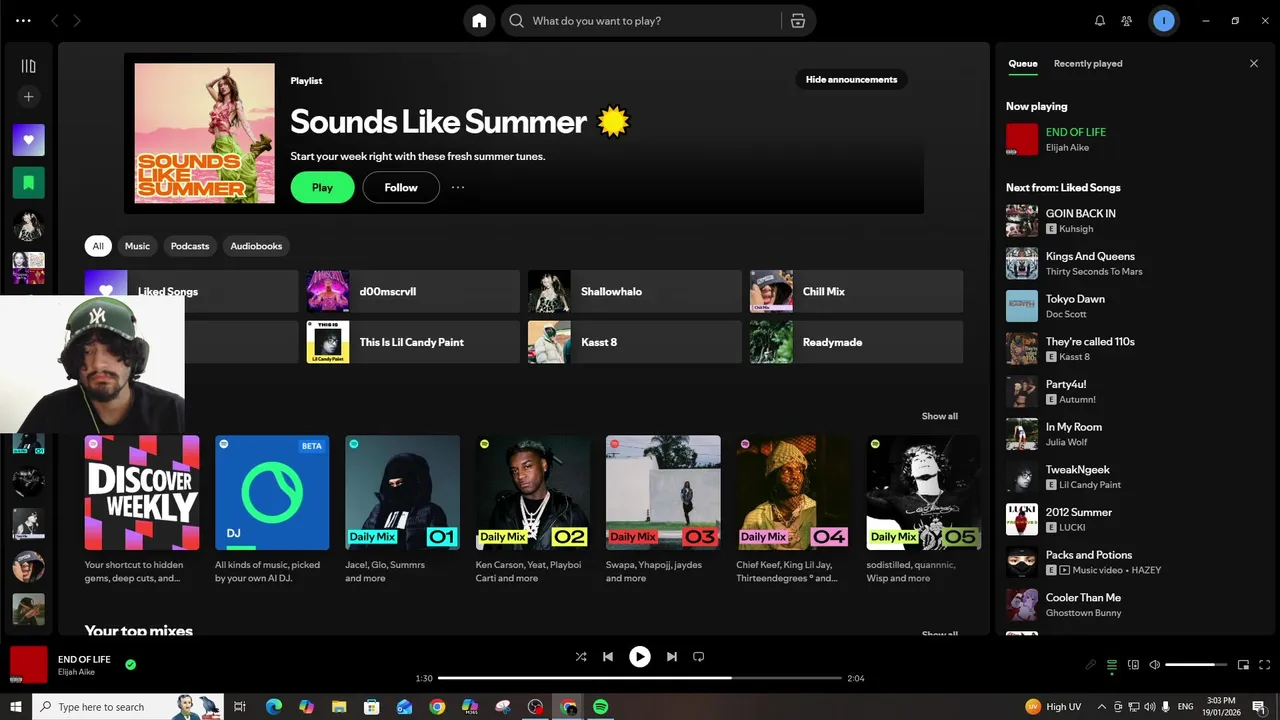This screenshot has height=720, width=1280.
Task: Select the All filter chip
Action: [x=98, y=246]
